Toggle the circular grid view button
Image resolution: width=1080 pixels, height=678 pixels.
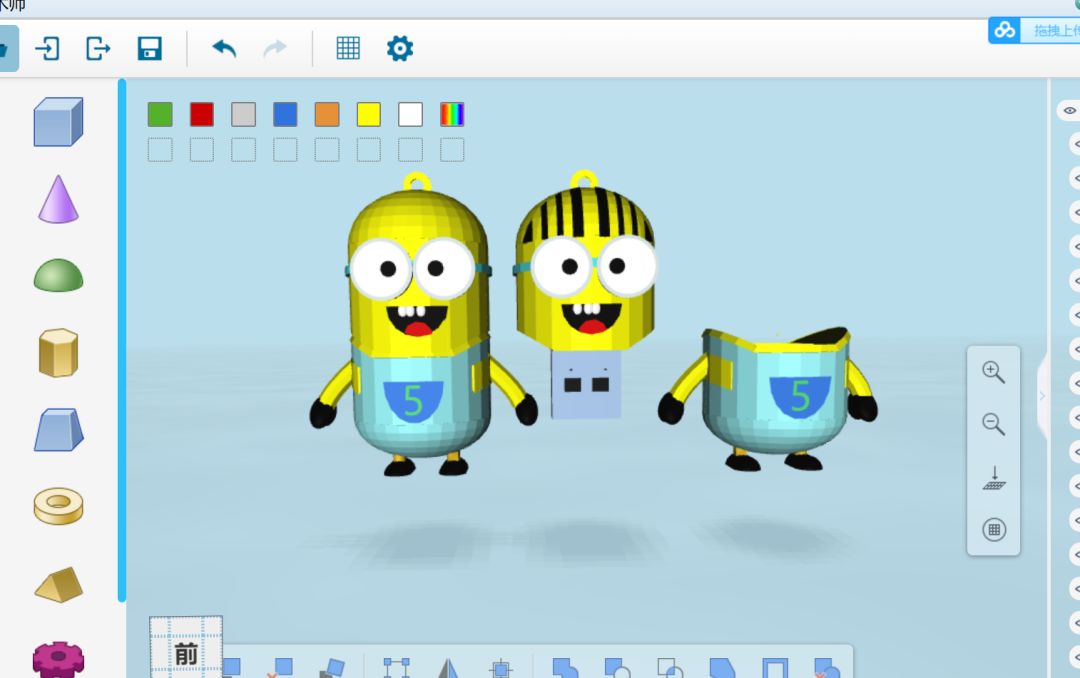994,530
